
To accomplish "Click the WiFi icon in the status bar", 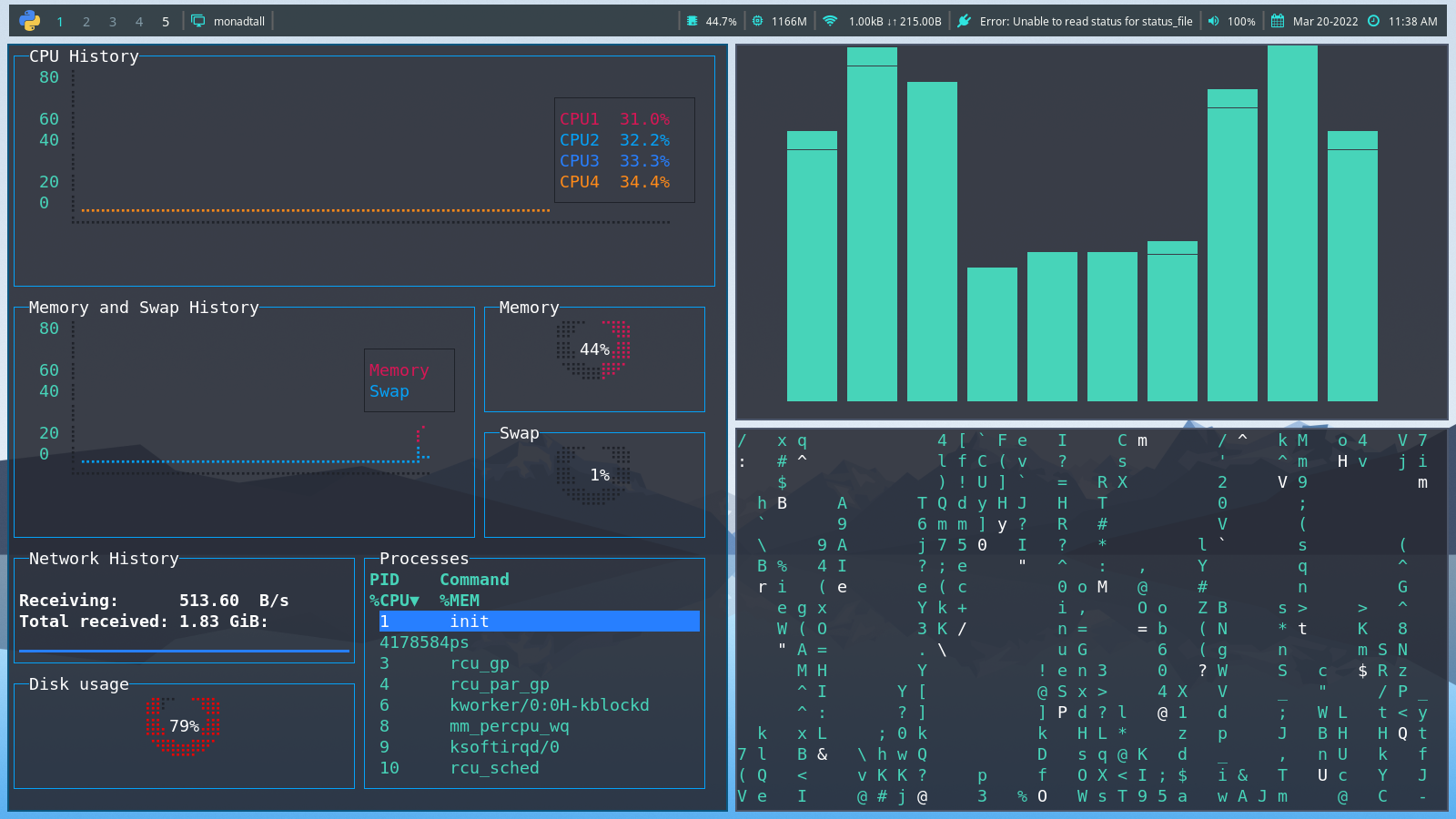I will coord(831,20).
